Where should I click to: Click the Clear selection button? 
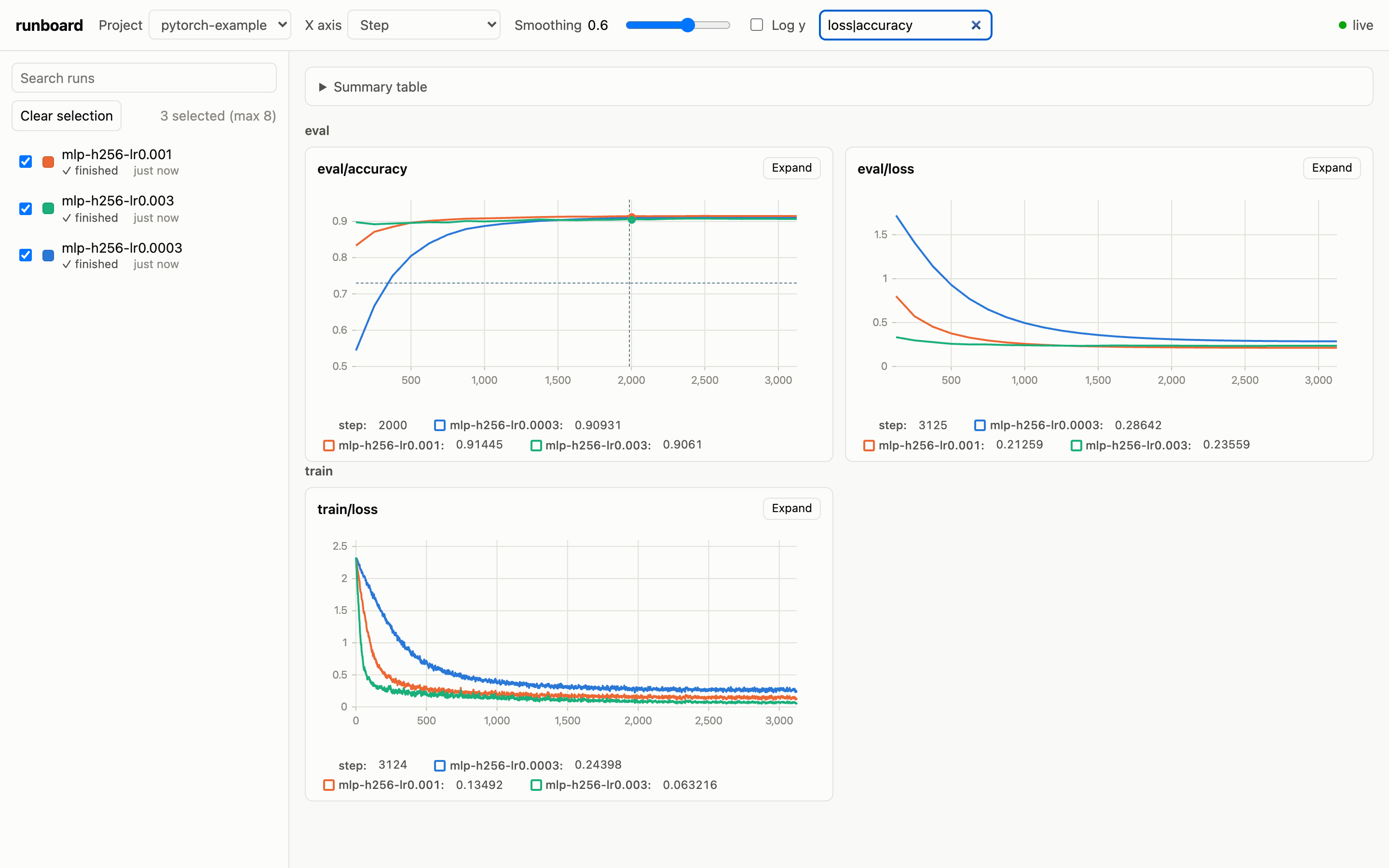point(67,116)
